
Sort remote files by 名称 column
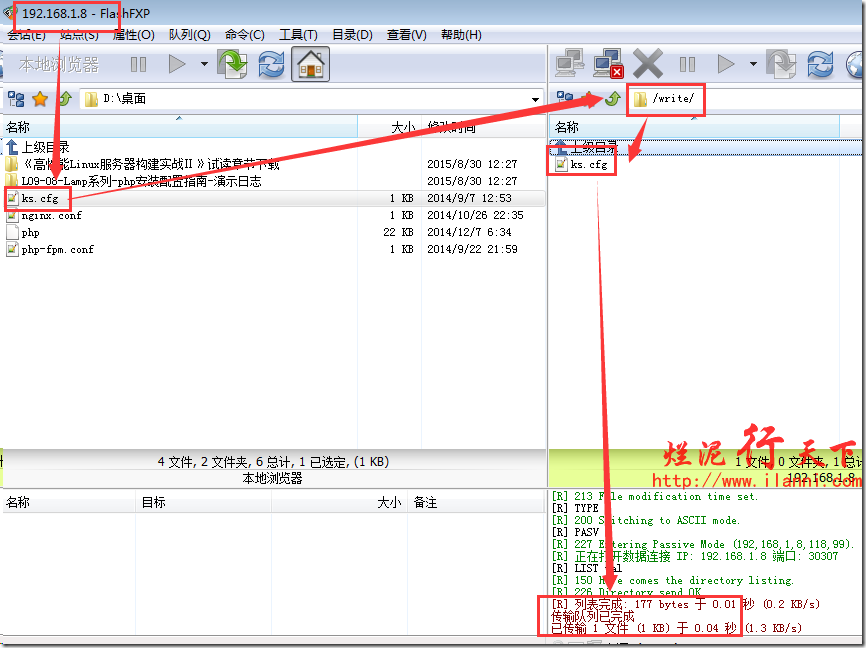(694, 127)
